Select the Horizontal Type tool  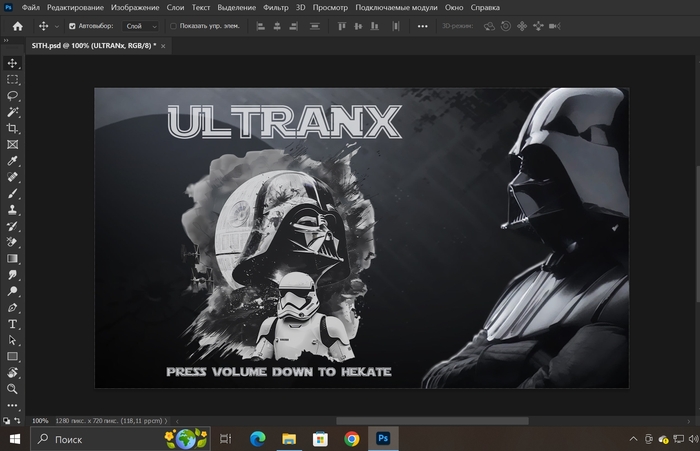point(13,324)
